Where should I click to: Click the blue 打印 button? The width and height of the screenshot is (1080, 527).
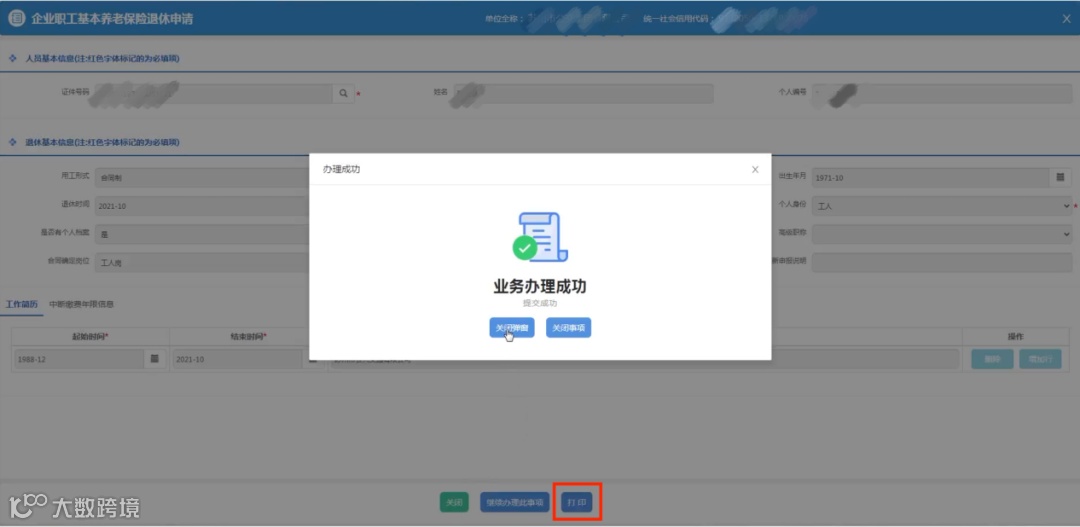click(577, 502)
